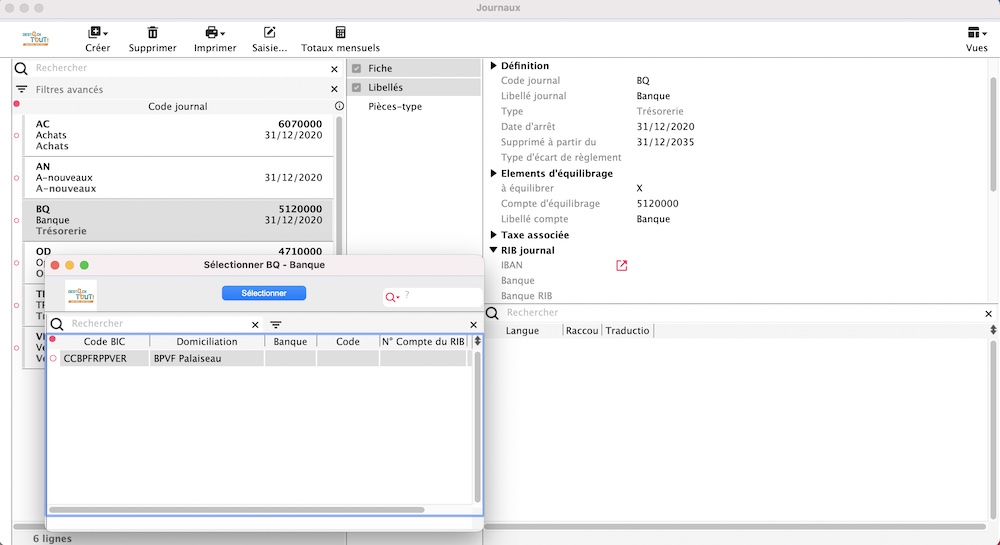Image resolution: width=1000 pixels, height=545 pixels.
Task: Click the Compte d'équilibrage value 5120000
Action: click(x=658, y=204)
